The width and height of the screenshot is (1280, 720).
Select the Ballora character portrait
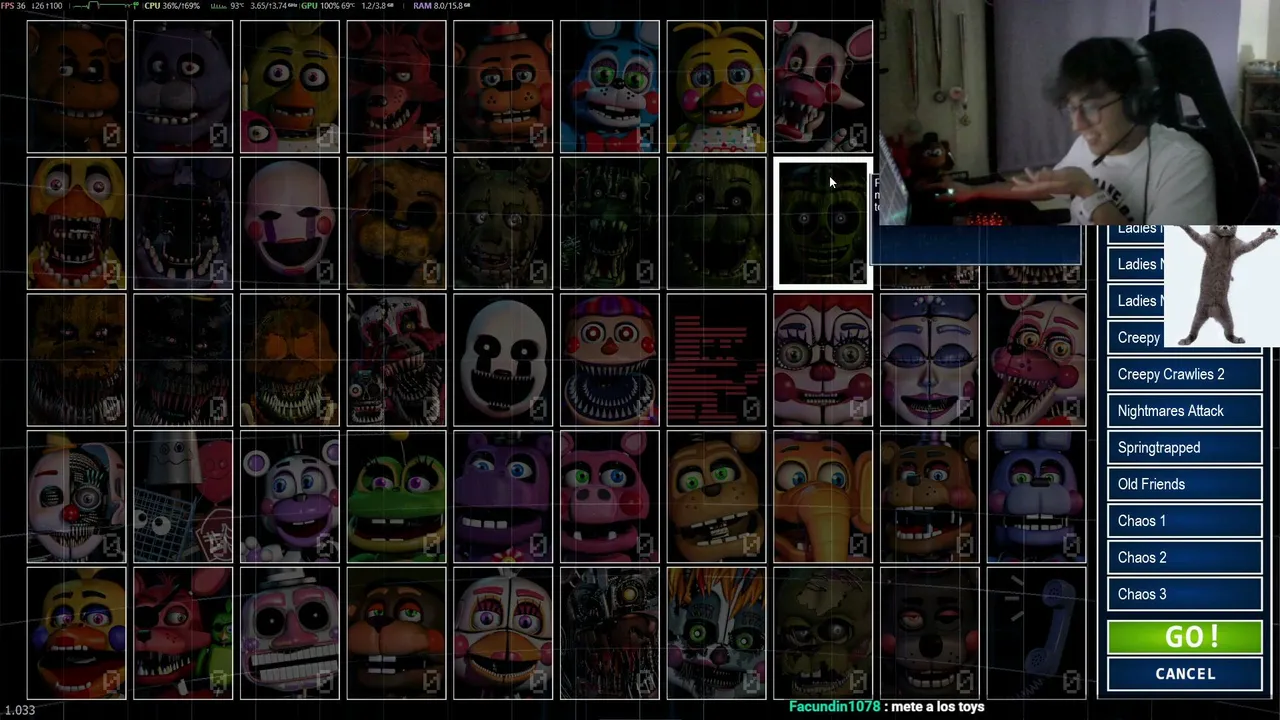(930, 360)
